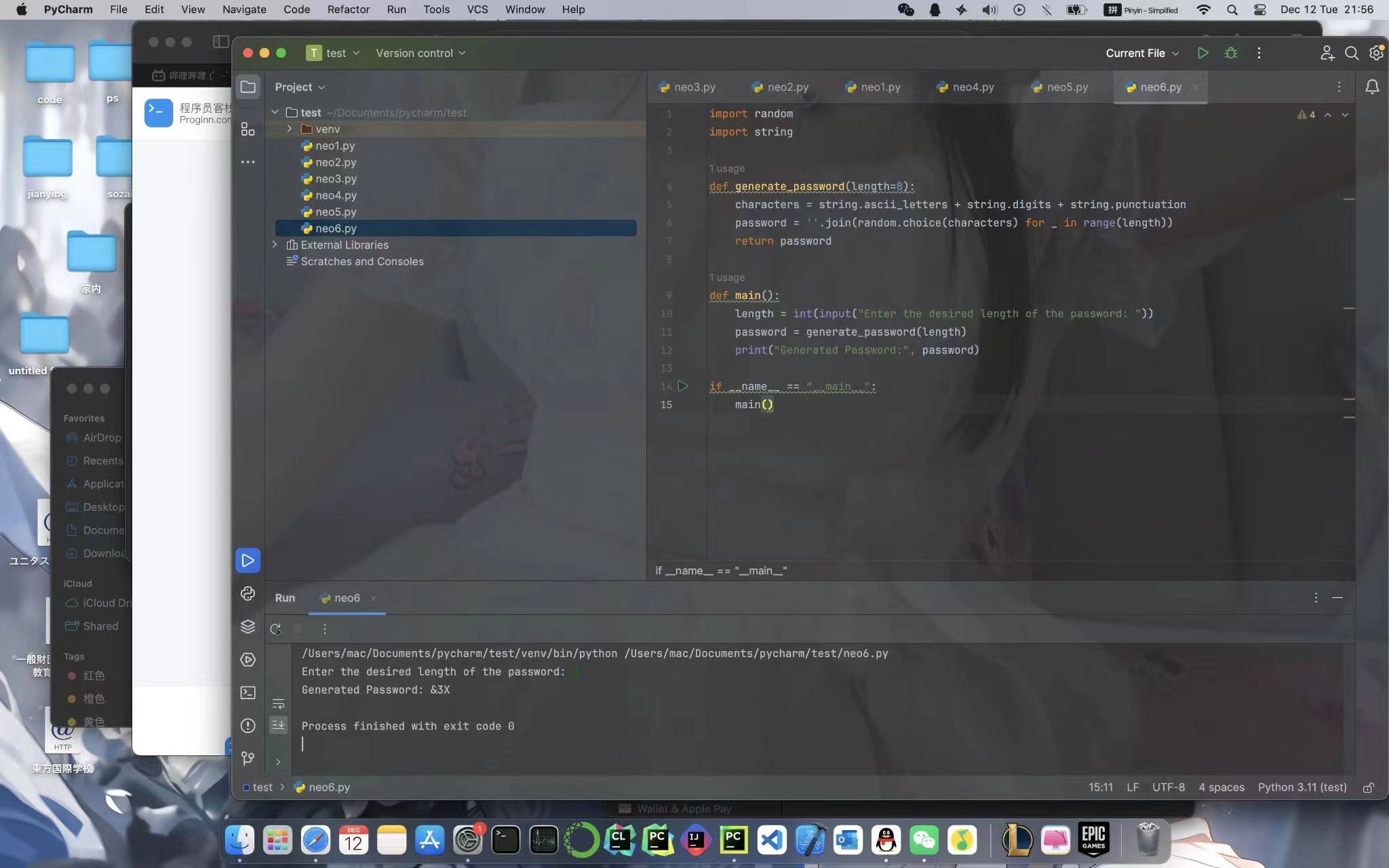Switch to the neo5.py editor tab
The width and height of the screenshot is (1389, 868).
(1059, 87)
